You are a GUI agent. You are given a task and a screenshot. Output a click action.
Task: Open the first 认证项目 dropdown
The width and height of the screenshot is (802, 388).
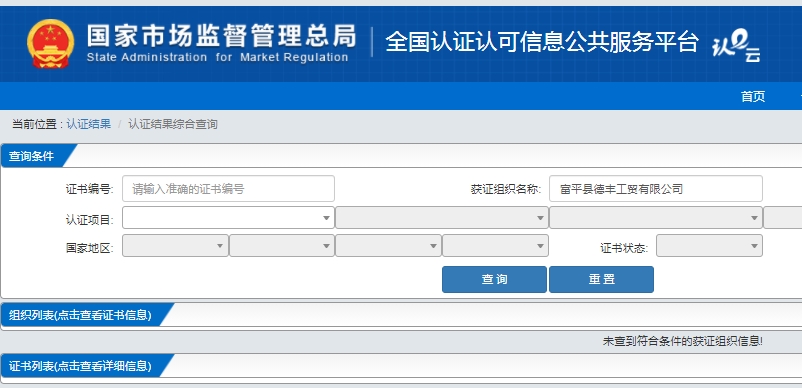(228, 218)
